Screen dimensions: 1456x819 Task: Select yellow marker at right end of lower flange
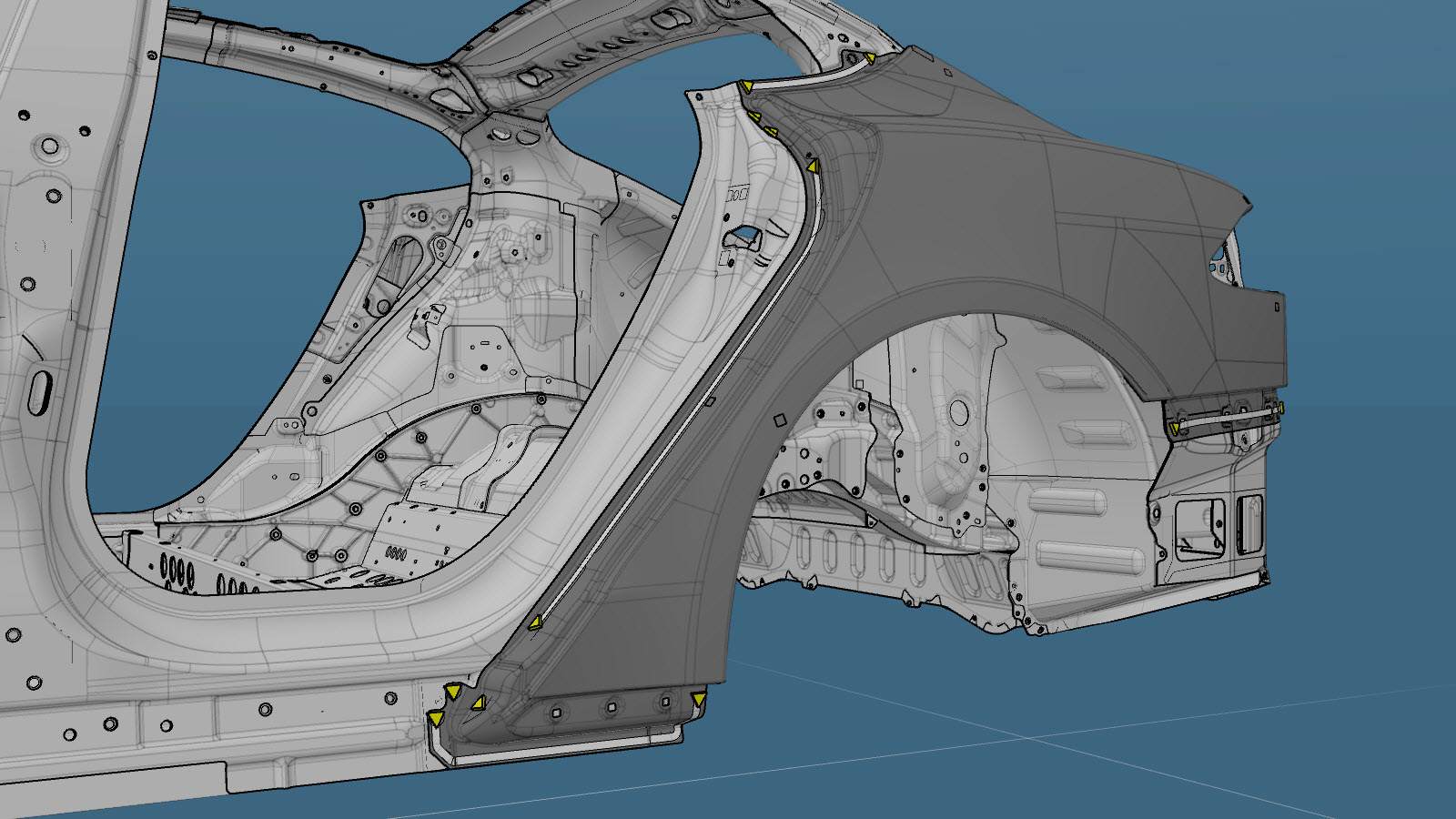[x=698, y=699]
